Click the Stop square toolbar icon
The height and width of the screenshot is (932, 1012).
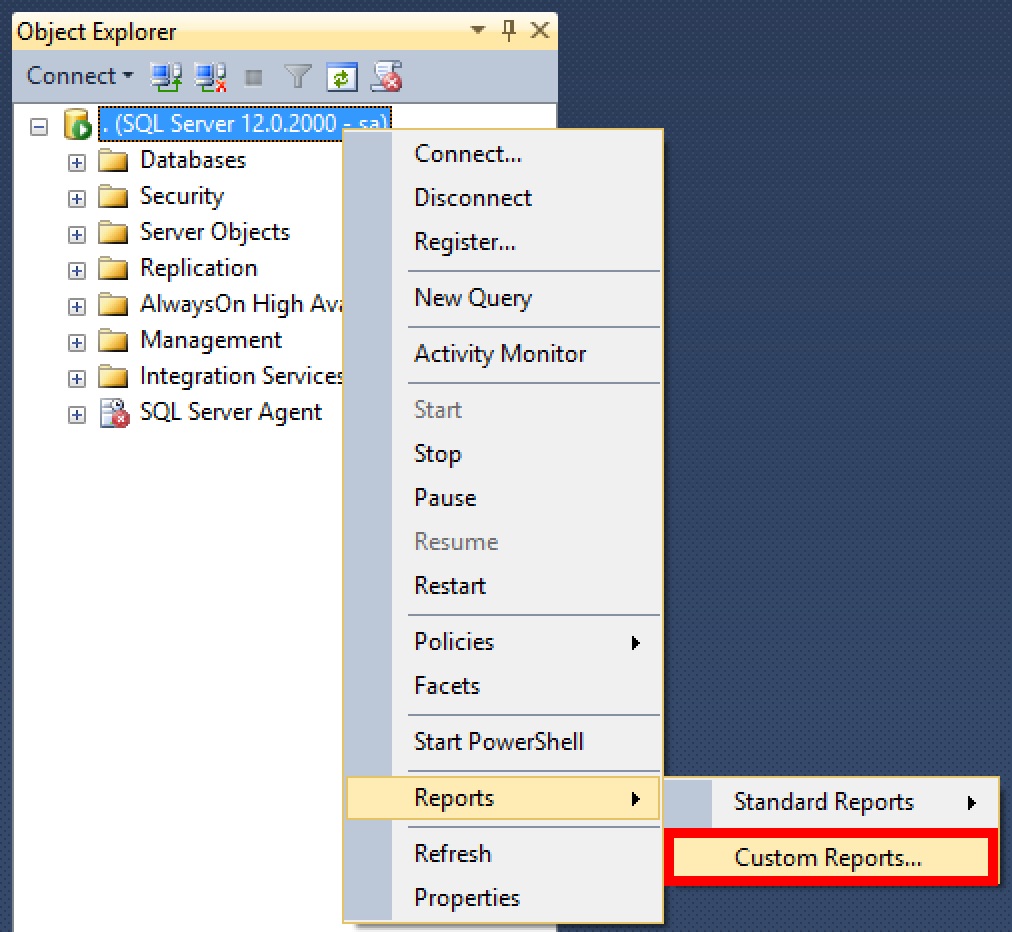pyautogui.click(x=254, y=77)
